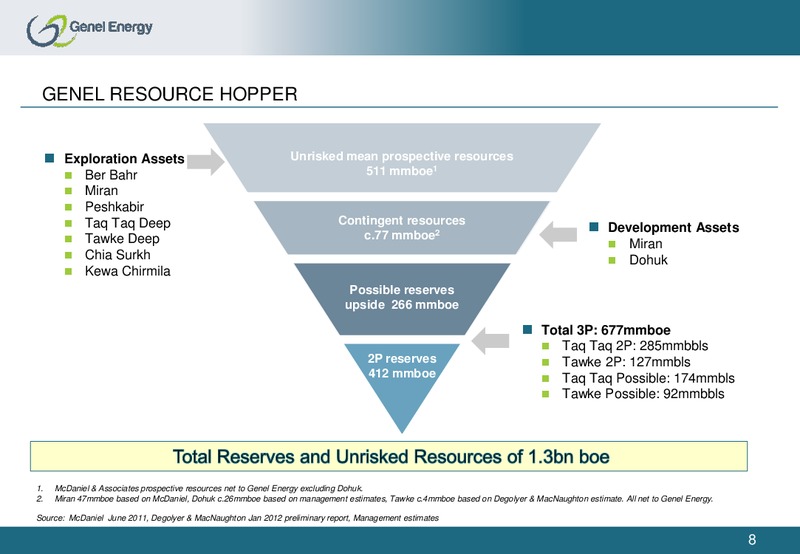Click the Tawke Possible: 92mmbbls line

coord(643,394)
